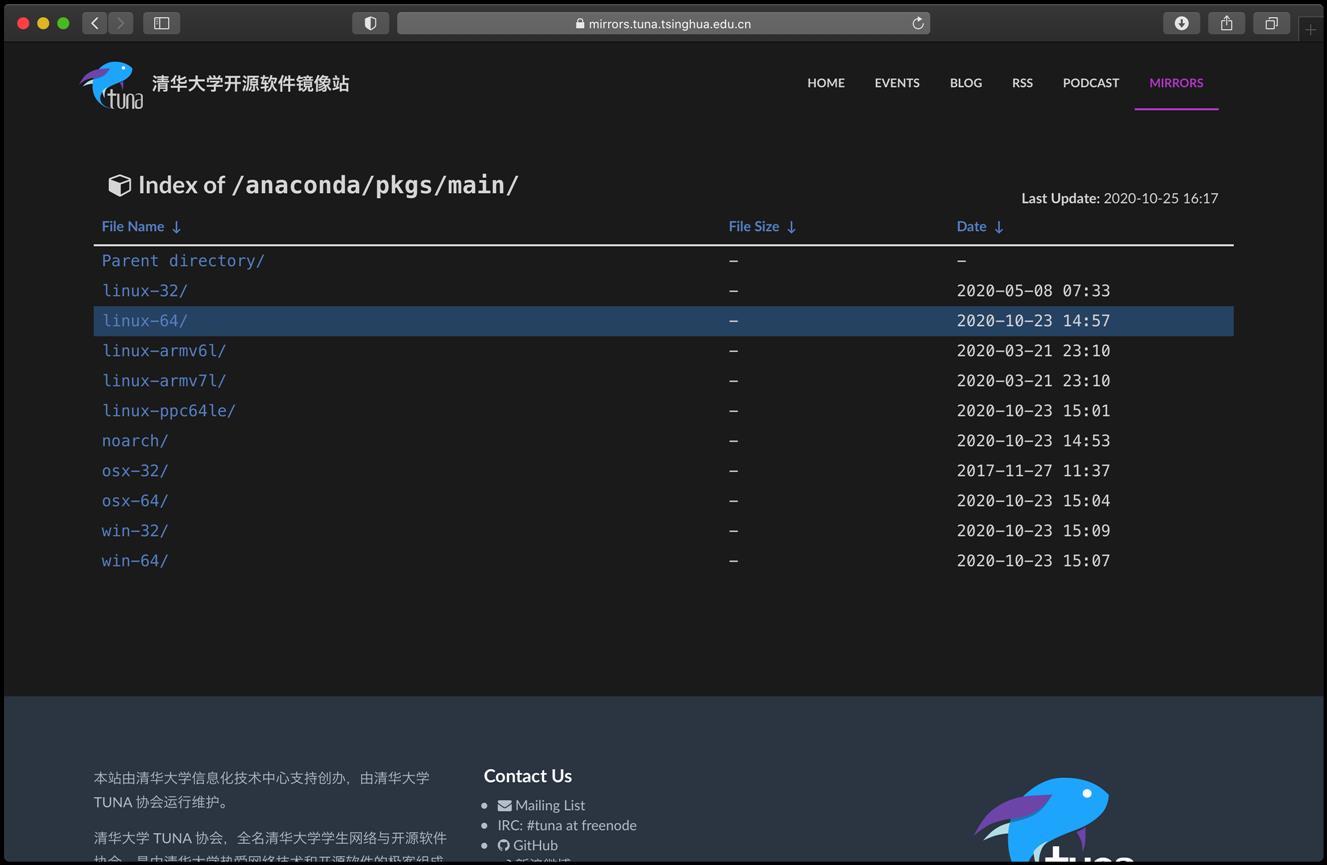Click the date 2020-10-23 15:01
Viewport: 1327px width, 865px height.
point(1033,411)
